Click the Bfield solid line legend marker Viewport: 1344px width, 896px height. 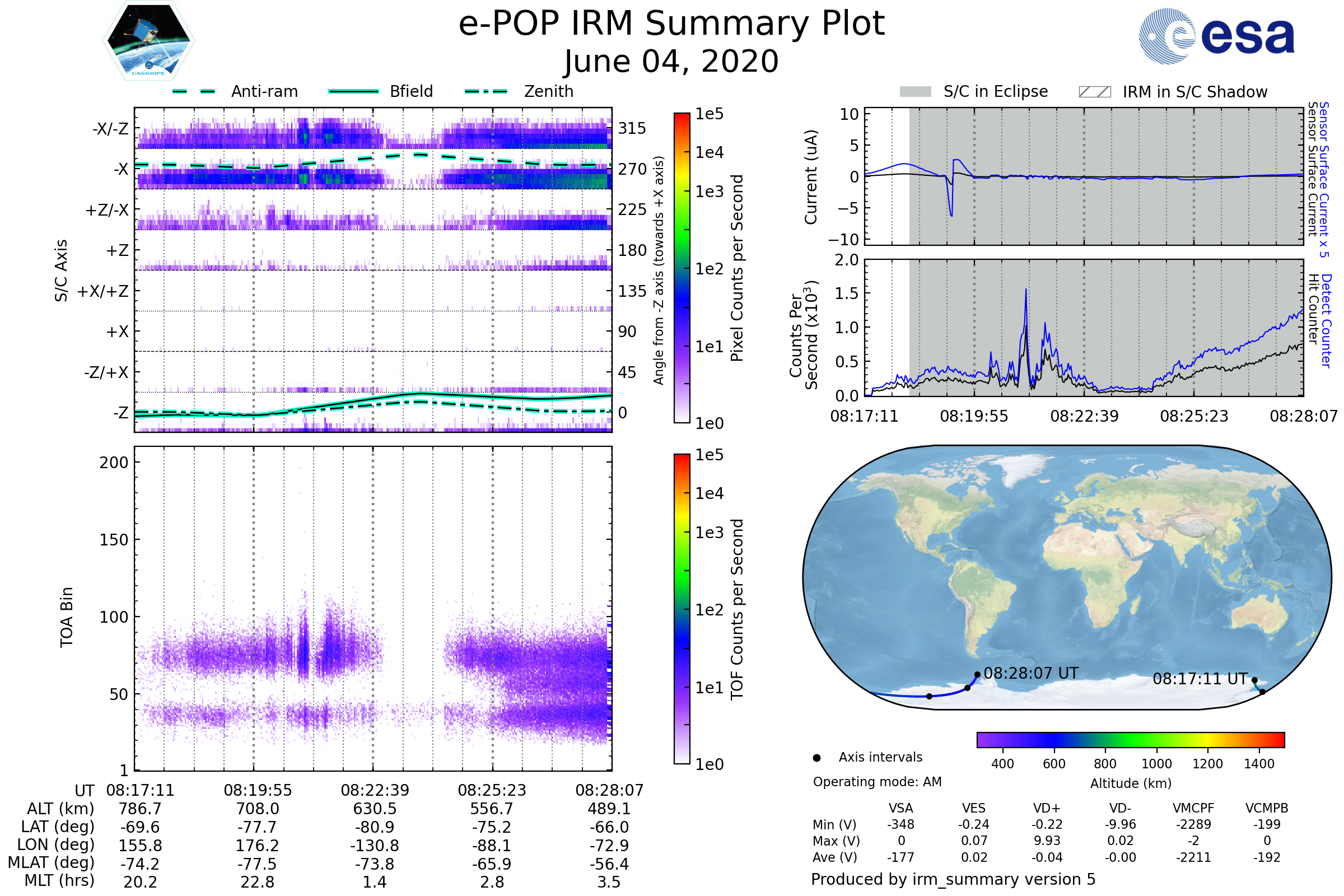click(x=354, y=91)
